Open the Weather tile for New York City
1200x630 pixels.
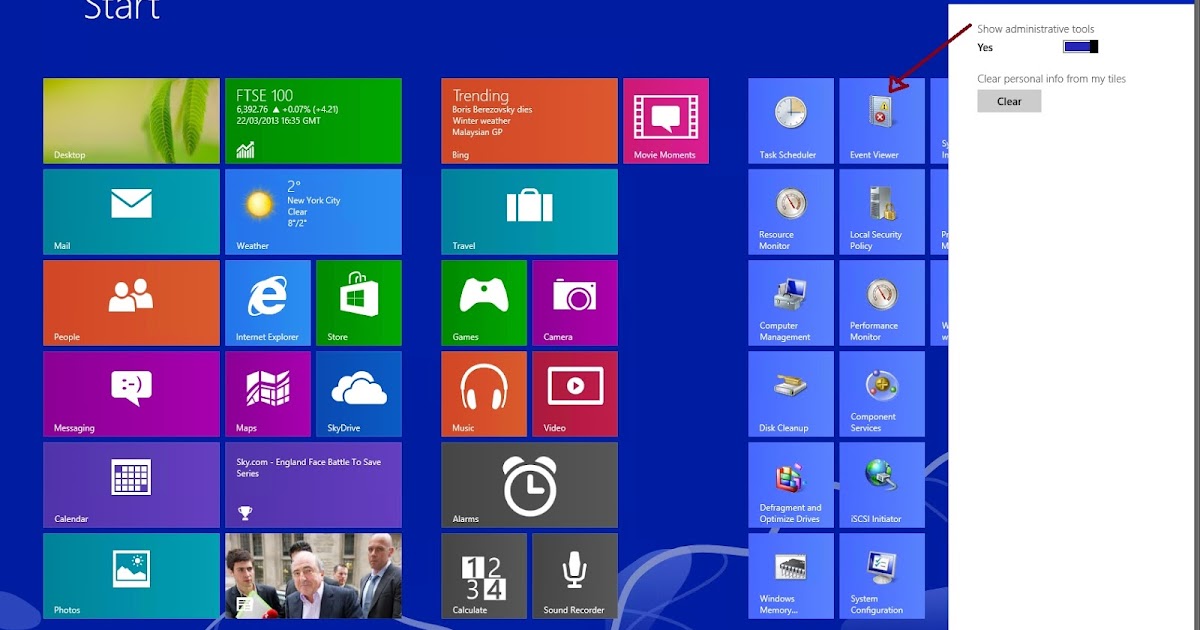(x=313, y=212)
